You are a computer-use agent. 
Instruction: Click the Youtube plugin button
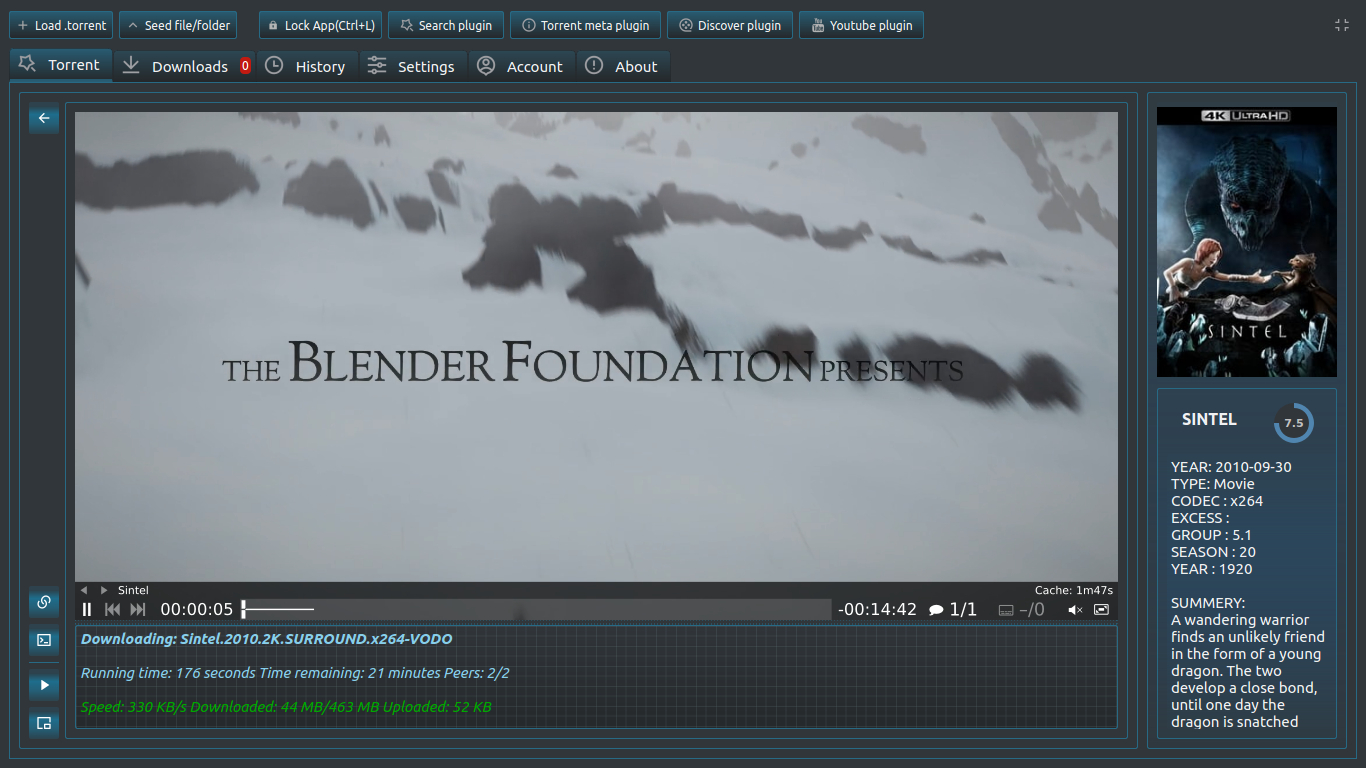point(861,25)
